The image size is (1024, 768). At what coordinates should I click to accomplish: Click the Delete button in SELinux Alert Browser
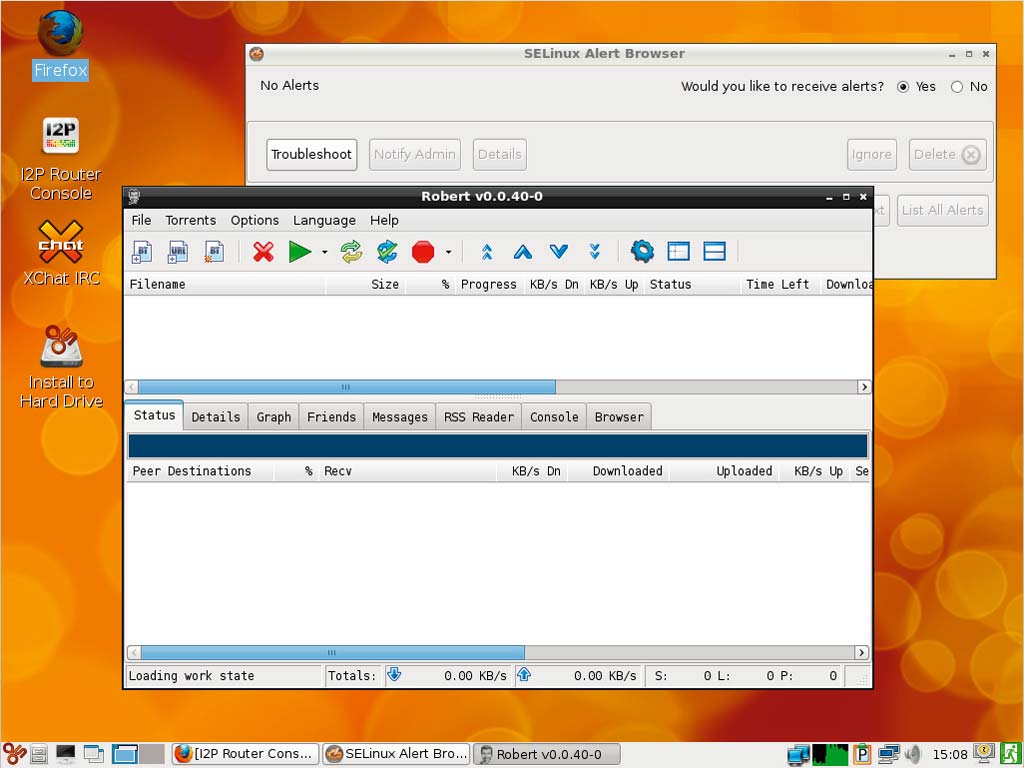pyautogui.click(x=947, y=155)
